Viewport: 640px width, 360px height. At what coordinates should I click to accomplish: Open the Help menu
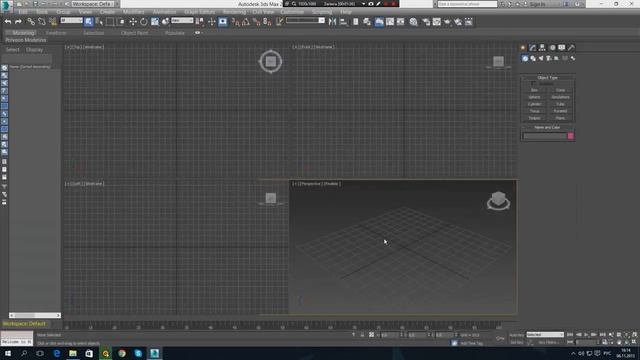(x=346, y=12)
